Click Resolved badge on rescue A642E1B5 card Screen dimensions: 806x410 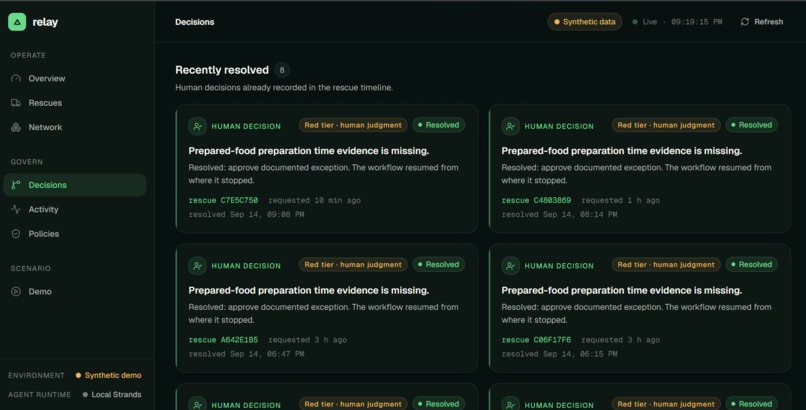point(438,265)
